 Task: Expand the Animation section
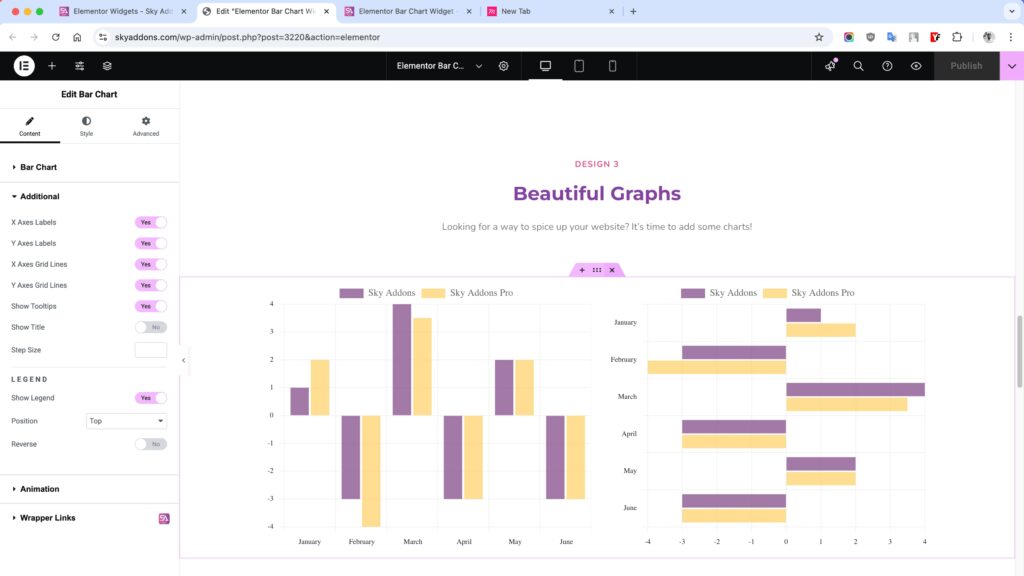click(89, 489)
